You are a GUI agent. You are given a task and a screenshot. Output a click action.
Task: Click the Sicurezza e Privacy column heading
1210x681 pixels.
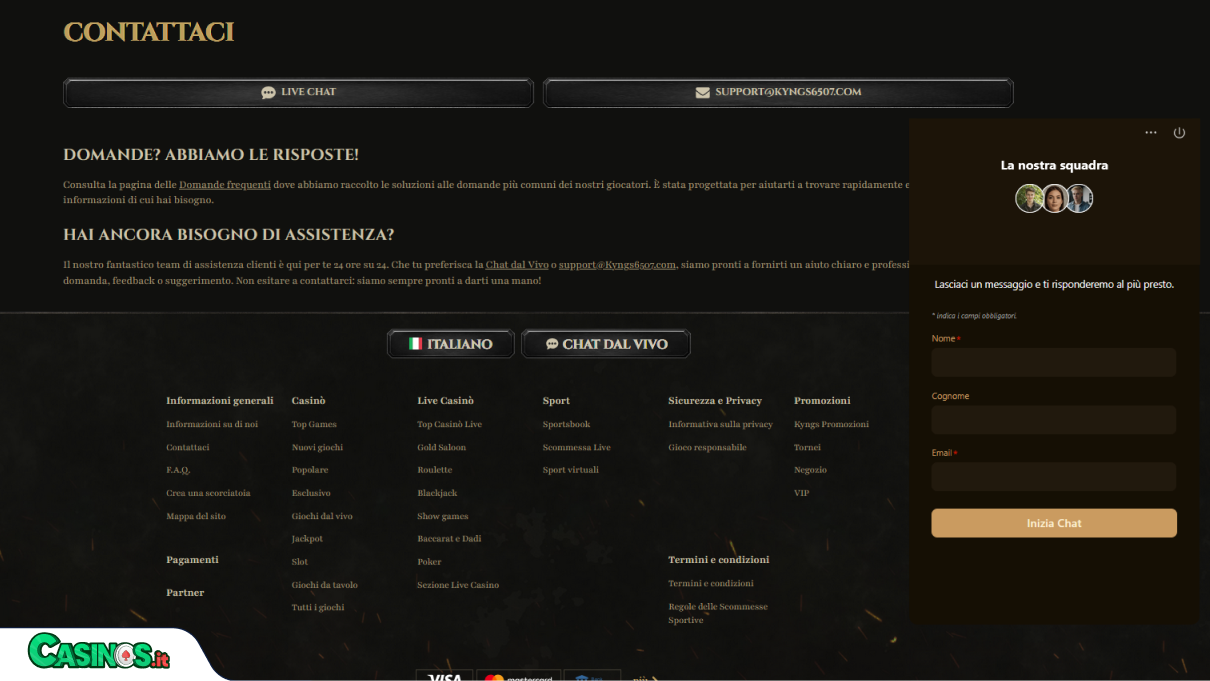tap(715, 401)
